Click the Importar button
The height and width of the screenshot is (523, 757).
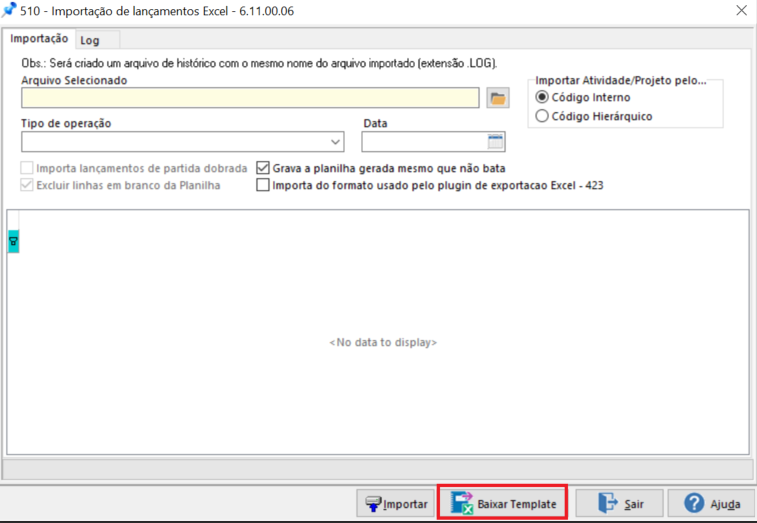tap(396, 504)
